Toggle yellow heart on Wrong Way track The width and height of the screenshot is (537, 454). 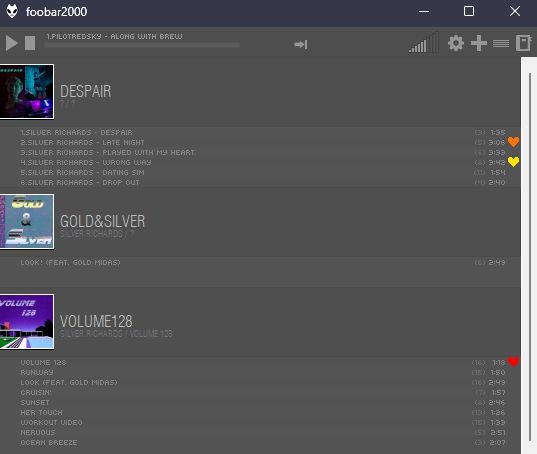pos(513,162)
